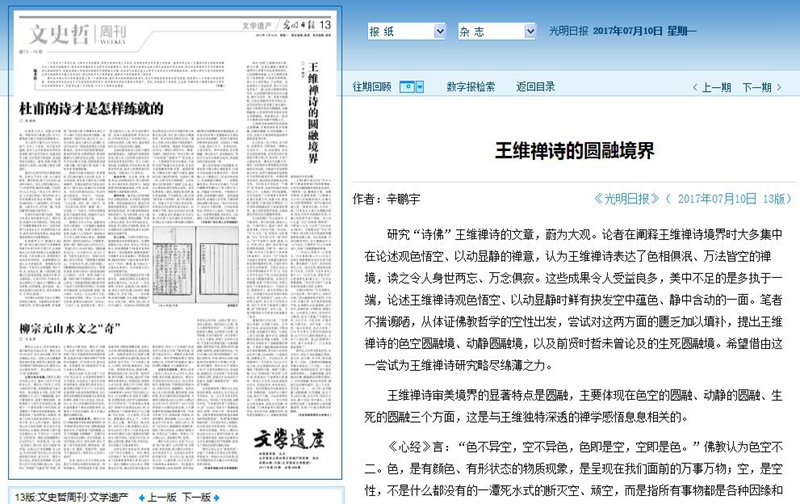Screen dimensions: 800x504
Task: Click the paragraph starting 研究"诗佛"王维禅诗的文章
Action: (x=573, y=300)
